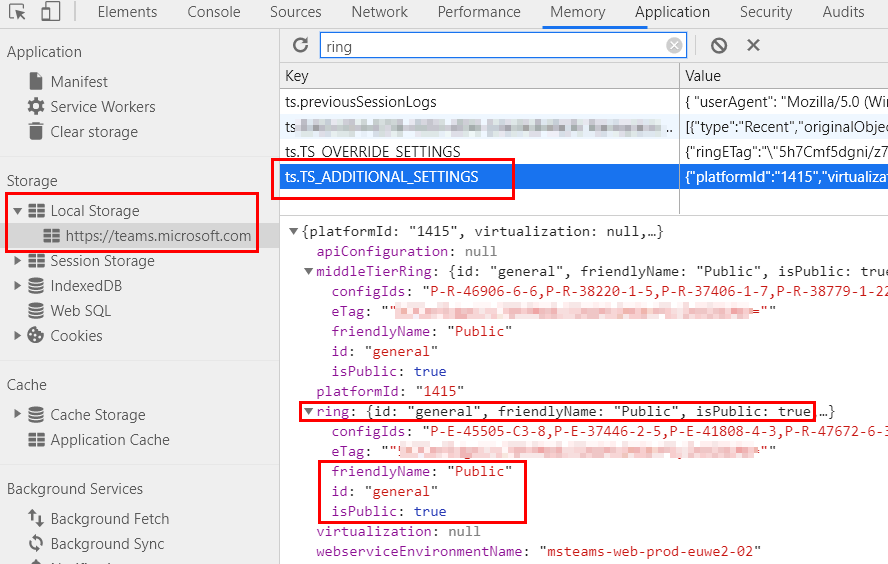Viewport: 888px width, 564px height.
Task: Open the Console tab
Action: tap(214, 12)
